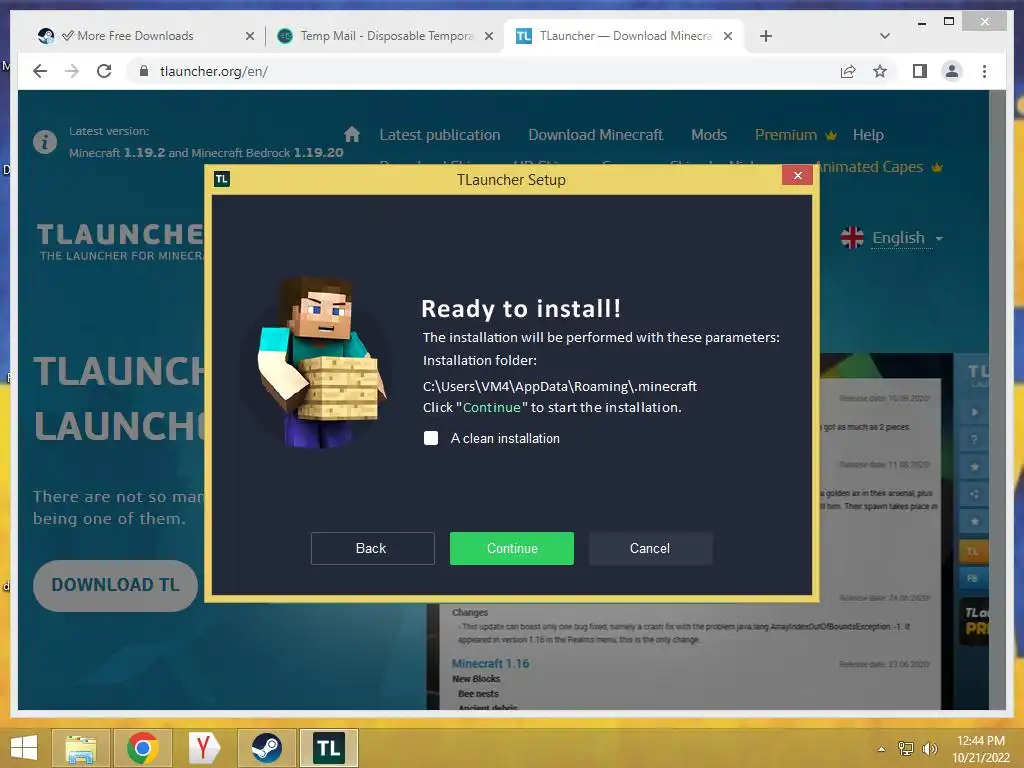1024x768 pixels.
Task: Click the installation path text C:\Users\VM4
Action: coord(560,386)
